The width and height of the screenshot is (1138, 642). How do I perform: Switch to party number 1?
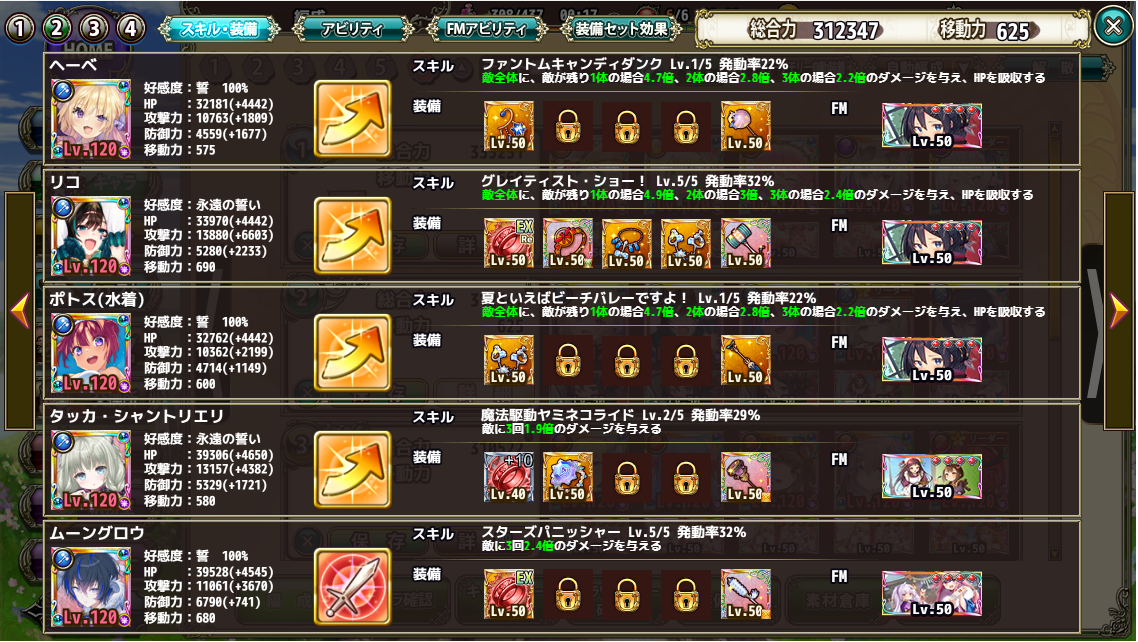[x=20, y=29]
